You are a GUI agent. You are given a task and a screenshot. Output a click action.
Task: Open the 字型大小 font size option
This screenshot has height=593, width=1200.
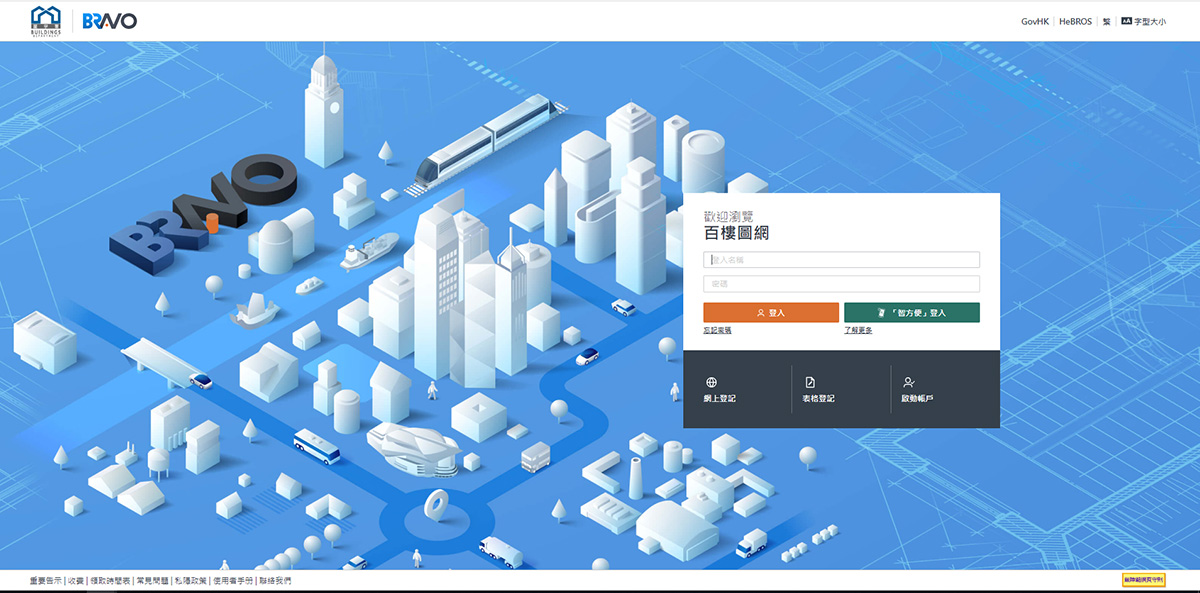(x=1150, y=21)
